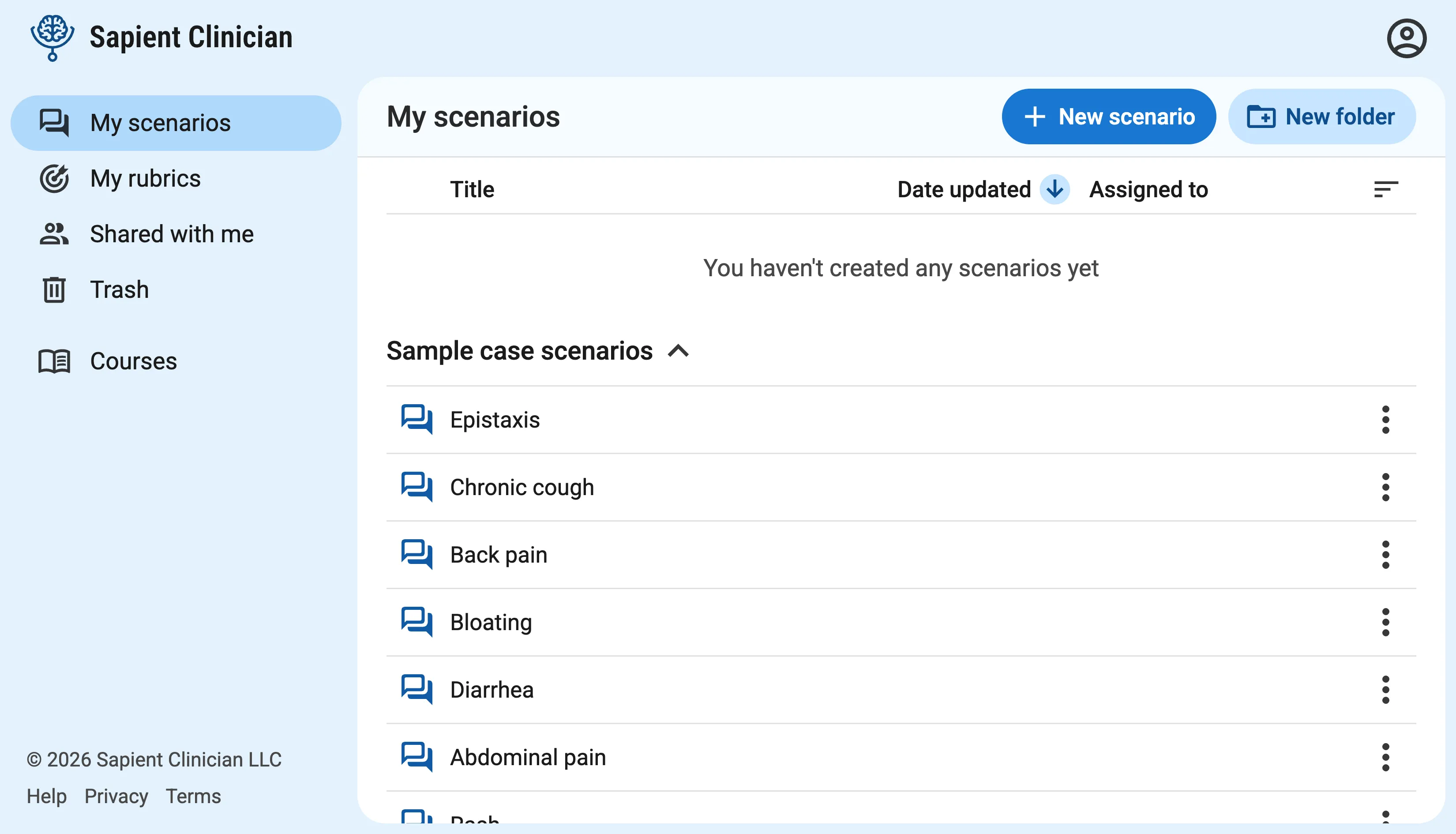
Task: Click the Shared with me people icon
Action: coord(53,234)
